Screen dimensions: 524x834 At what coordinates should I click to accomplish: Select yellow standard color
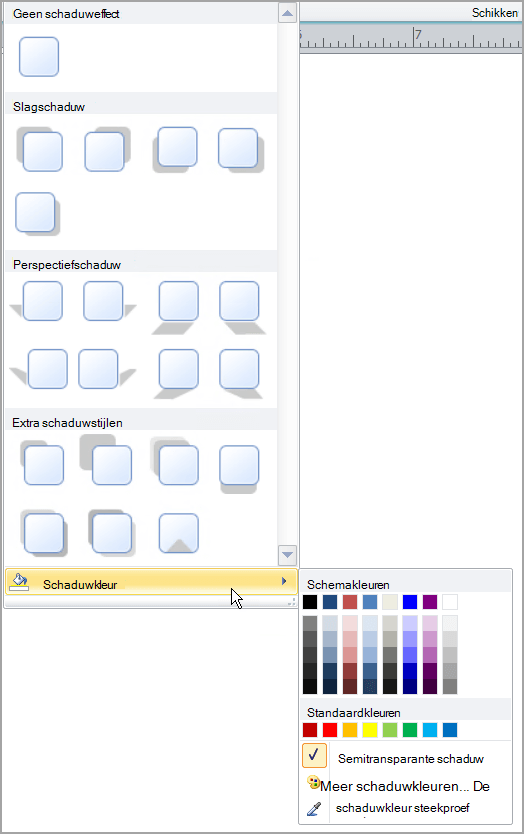click(370, 730)
